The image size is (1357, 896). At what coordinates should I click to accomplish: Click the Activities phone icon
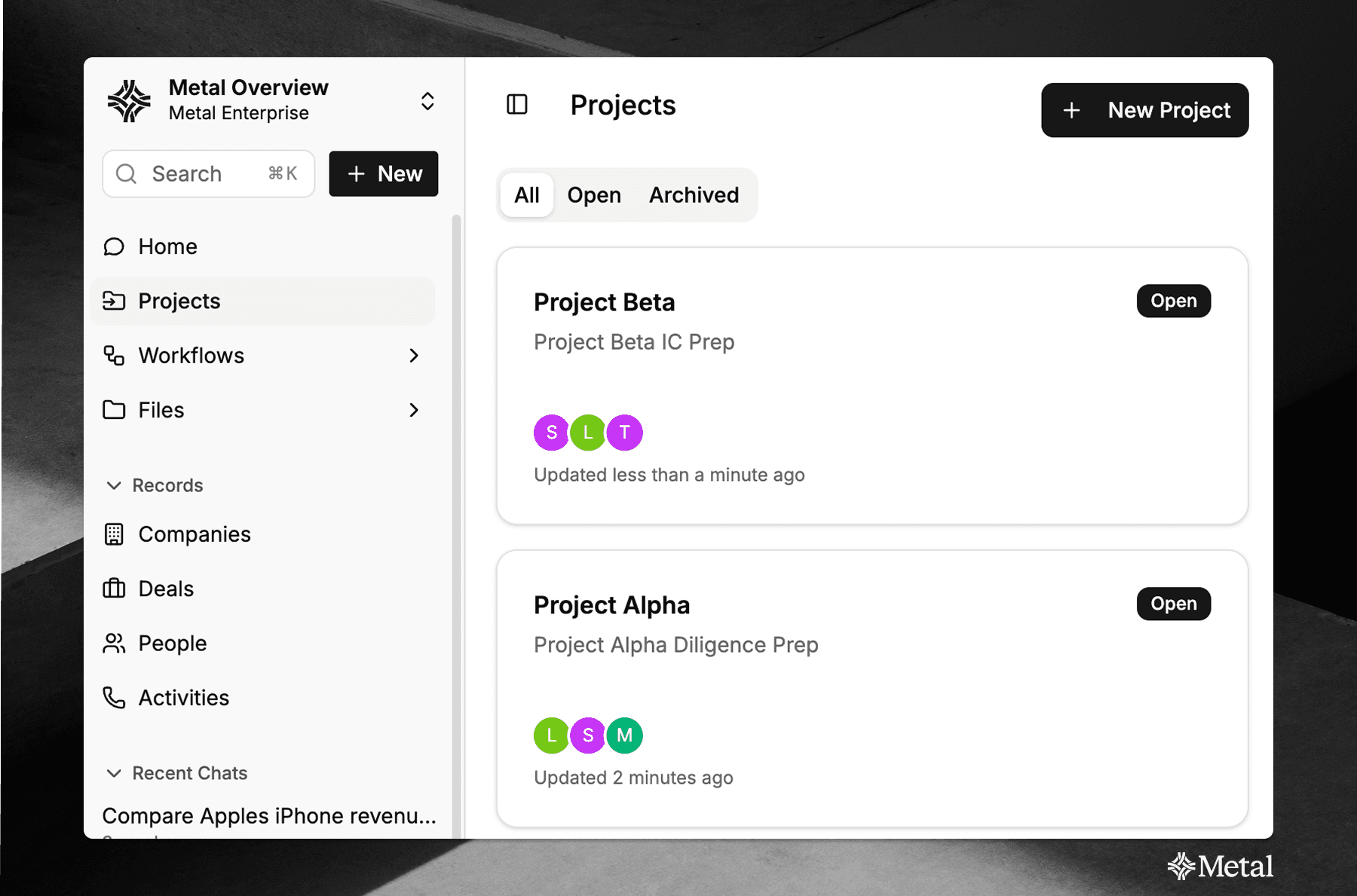point(114,698)
